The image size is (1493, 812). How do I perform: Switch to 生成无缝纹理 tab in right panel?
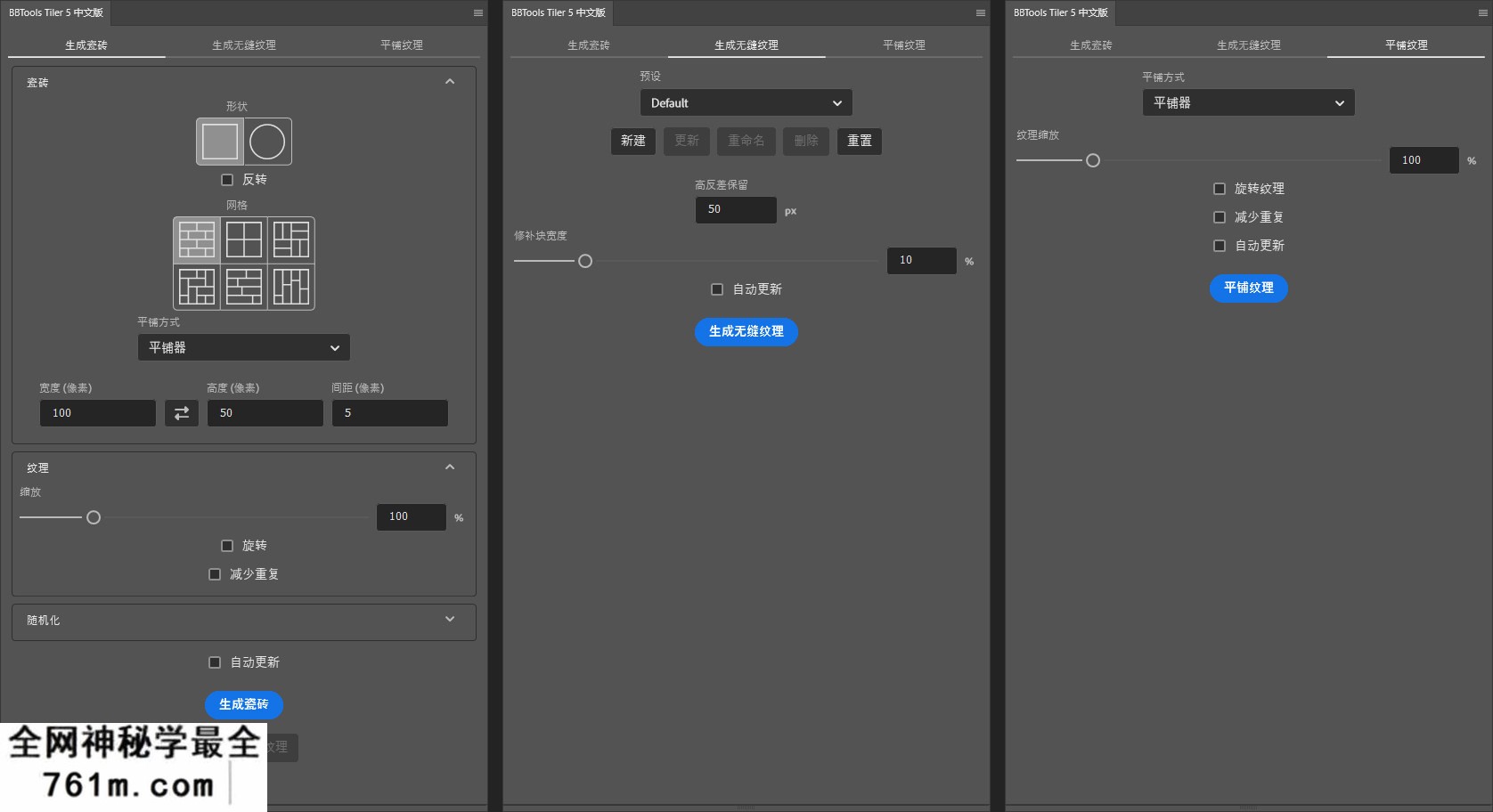pos(1249,45)
